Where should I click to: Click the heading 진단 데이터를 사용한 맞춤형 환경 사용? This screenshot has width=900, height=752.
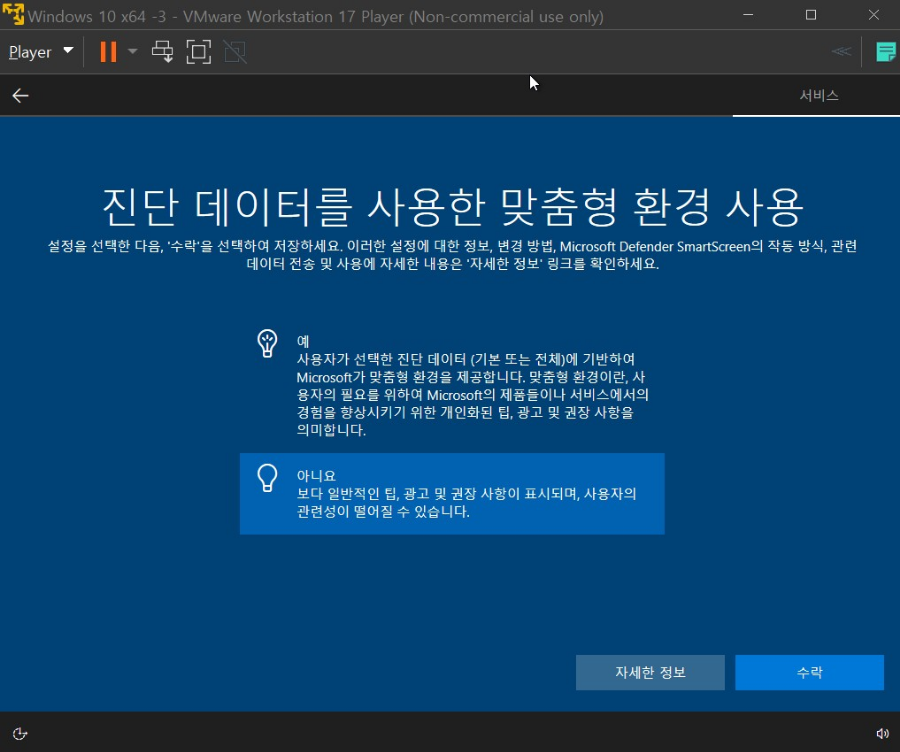click(452, 207)
